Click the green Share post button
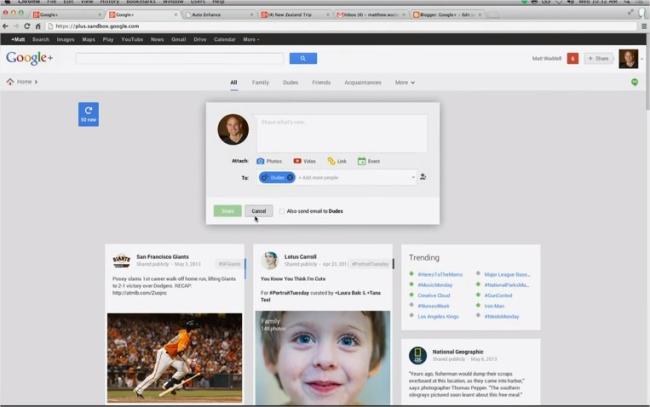650x407 pixels. click(x=228, y=211)
